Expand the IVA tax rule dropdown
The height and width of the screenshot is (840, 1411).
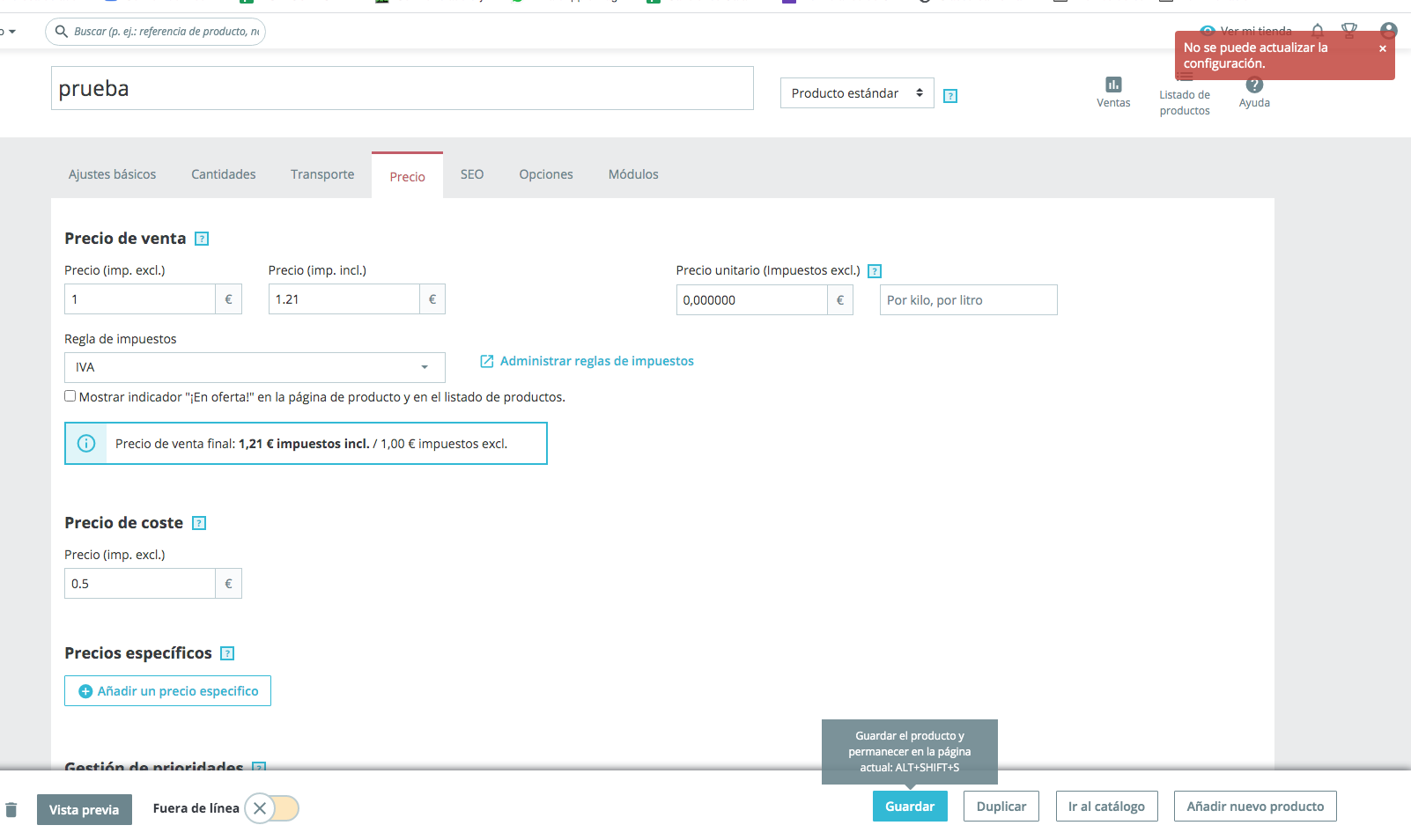[255, 367]
